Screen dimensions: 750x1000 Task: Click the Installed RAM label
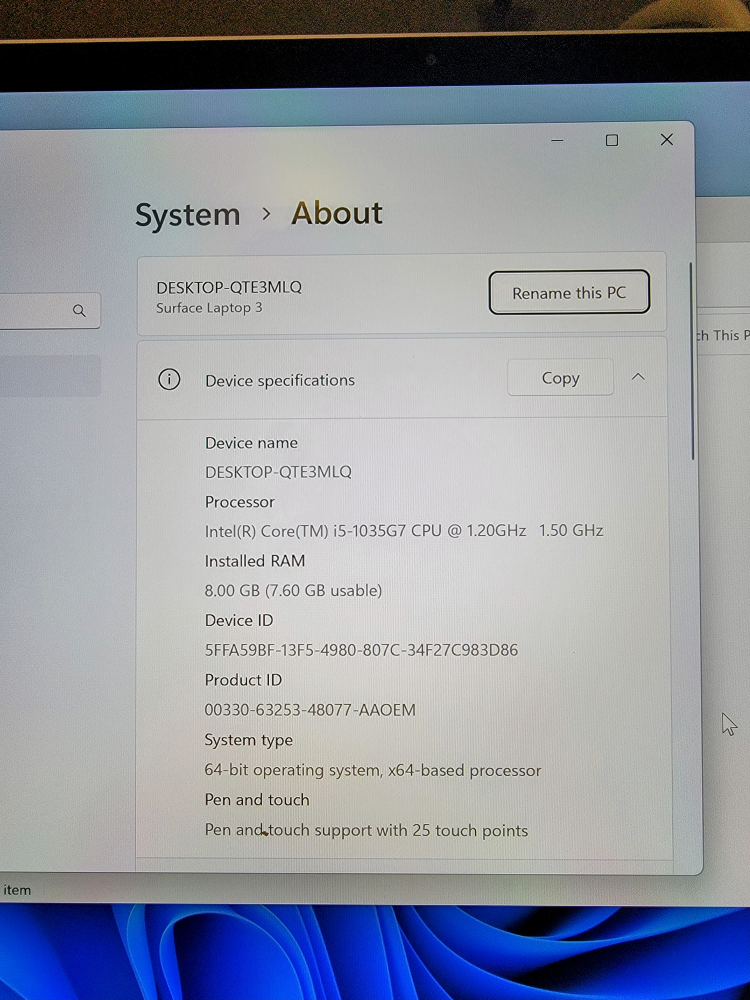[x=254, y=561]
